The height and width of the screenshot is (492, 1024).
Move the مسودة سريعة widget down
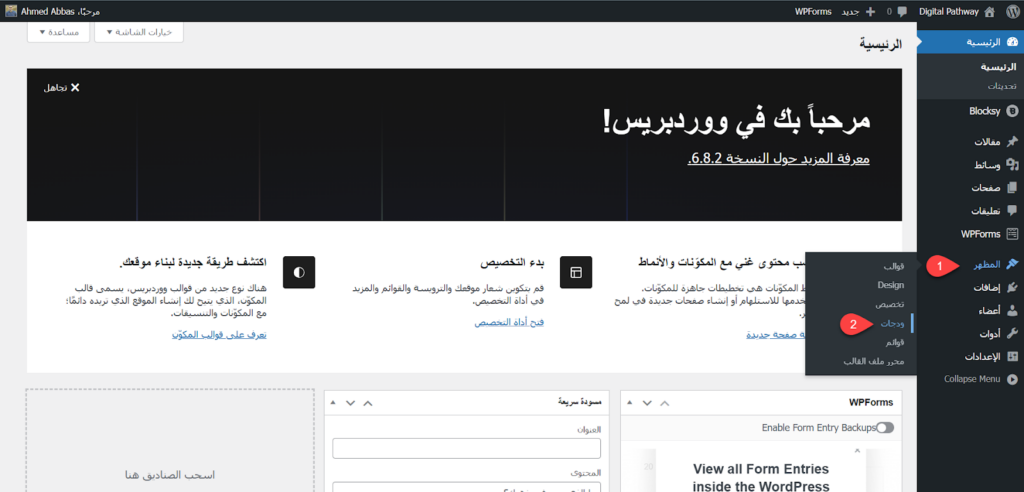(350, 402)
